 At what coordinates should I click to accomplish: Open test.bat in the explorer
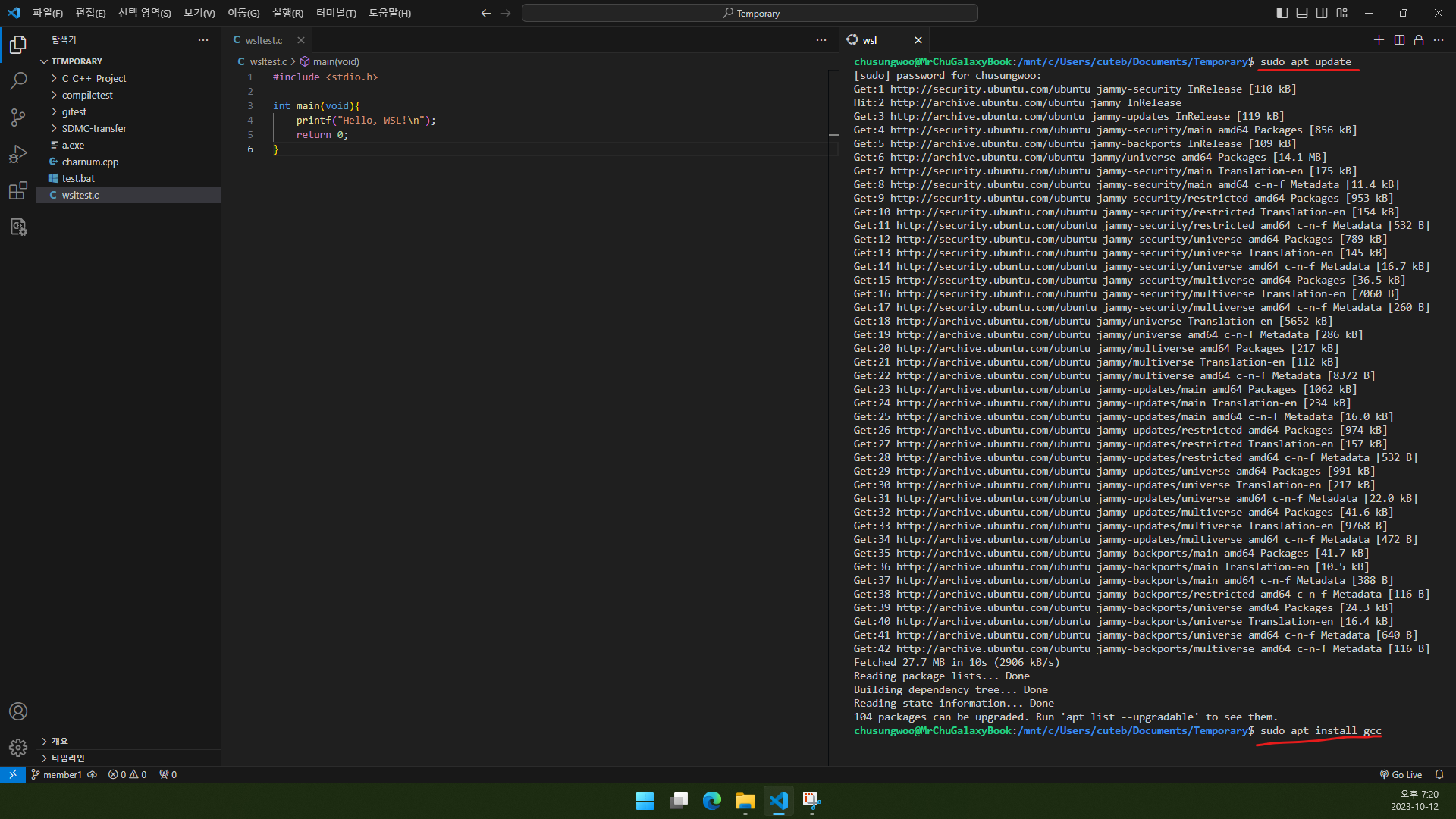click(129, 178)
